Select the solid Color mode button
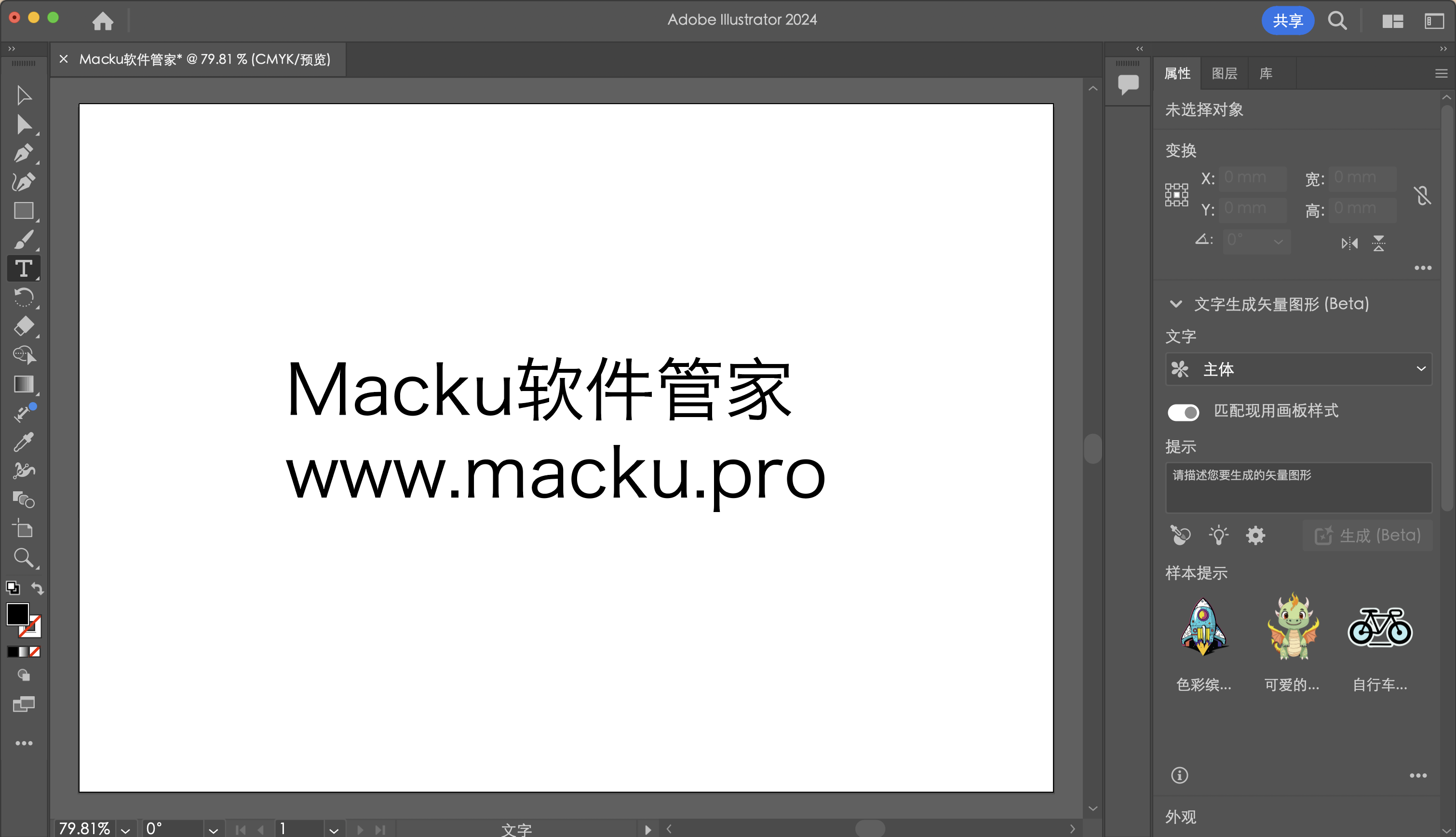 [13, 652]
